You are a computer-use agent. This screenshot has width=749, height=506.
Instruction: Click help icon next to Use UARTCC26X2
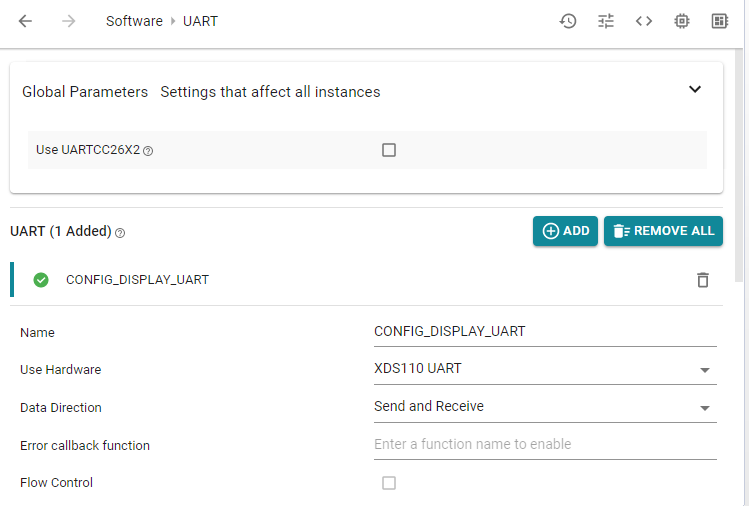148,151
